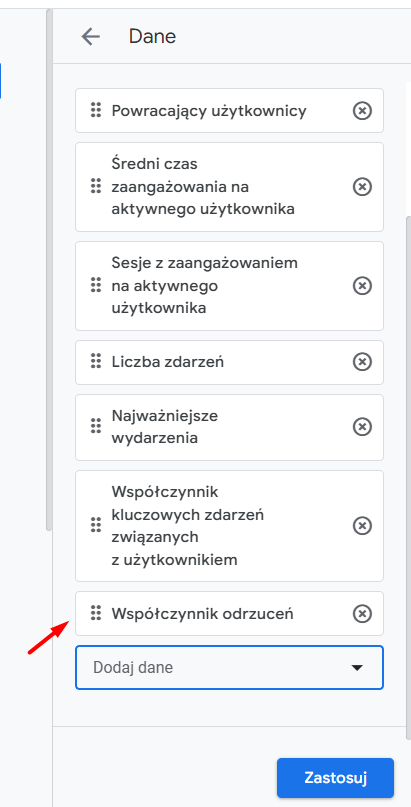
Task: Click drag handle of Średni czas zaangażowania
Action: 96,186
